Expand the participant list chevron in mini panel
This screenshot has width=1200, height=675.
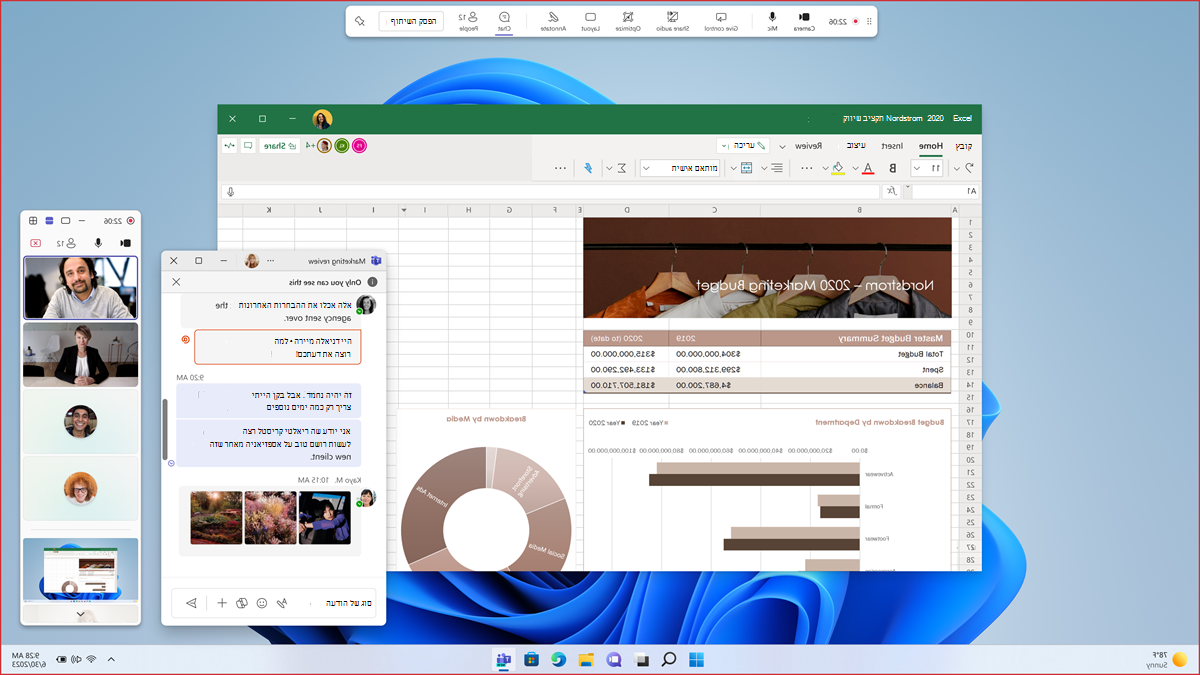pos(80,615)
